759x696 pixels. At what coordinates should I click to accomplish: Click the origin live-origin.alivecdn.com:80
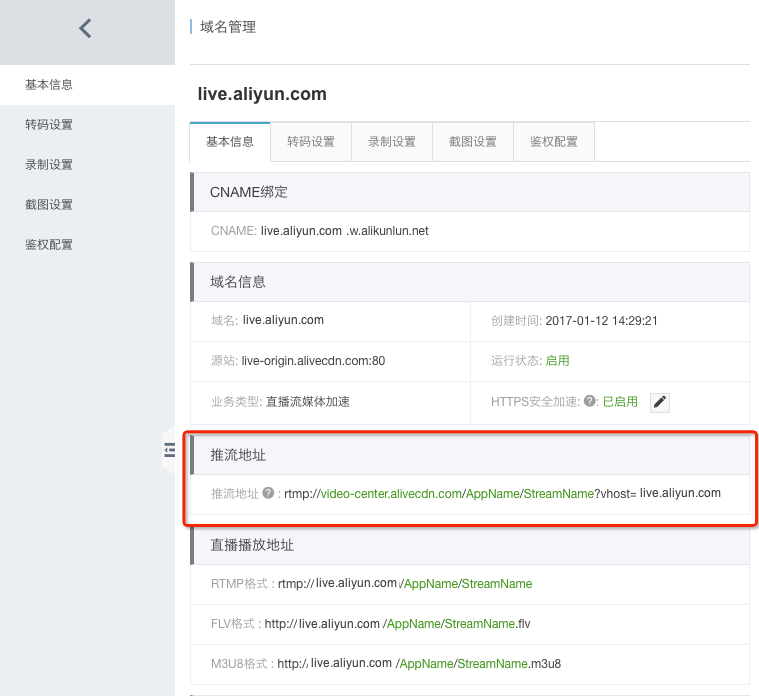tap(313, 361)
